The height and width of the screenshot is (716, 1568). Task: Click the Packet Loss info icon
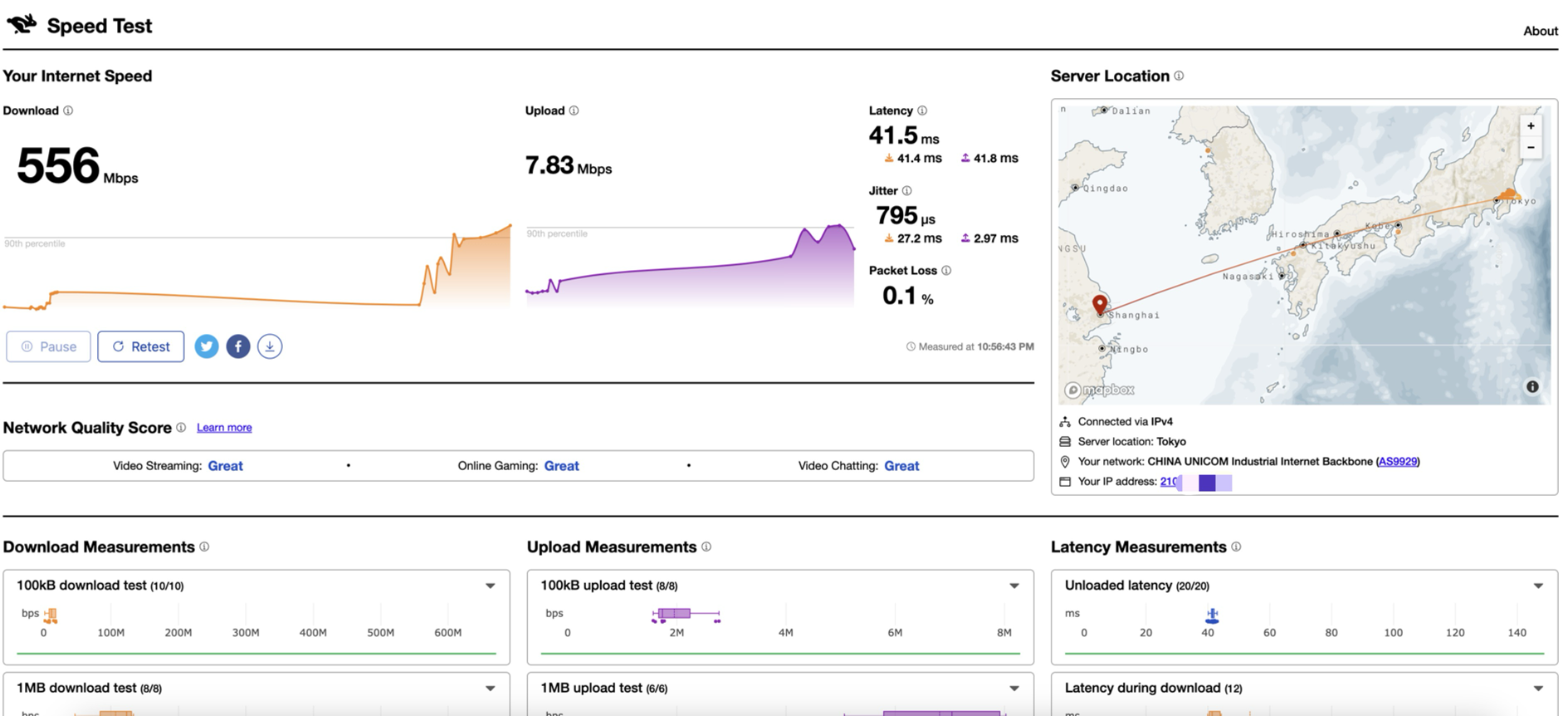pos(946,271)
